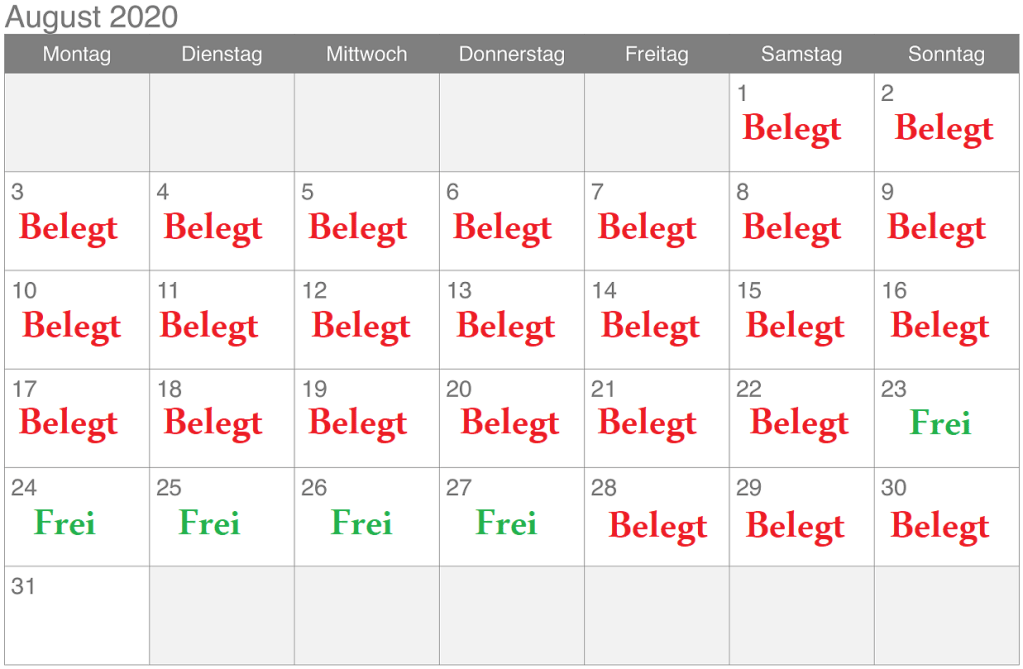Click the Belegt label on August 5

(358, 228)
